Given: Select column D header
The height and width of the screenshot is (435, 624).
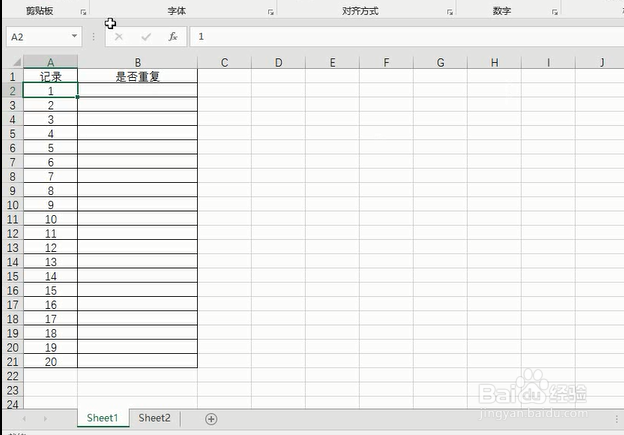Looking at the screenshot, I should 279,62.
